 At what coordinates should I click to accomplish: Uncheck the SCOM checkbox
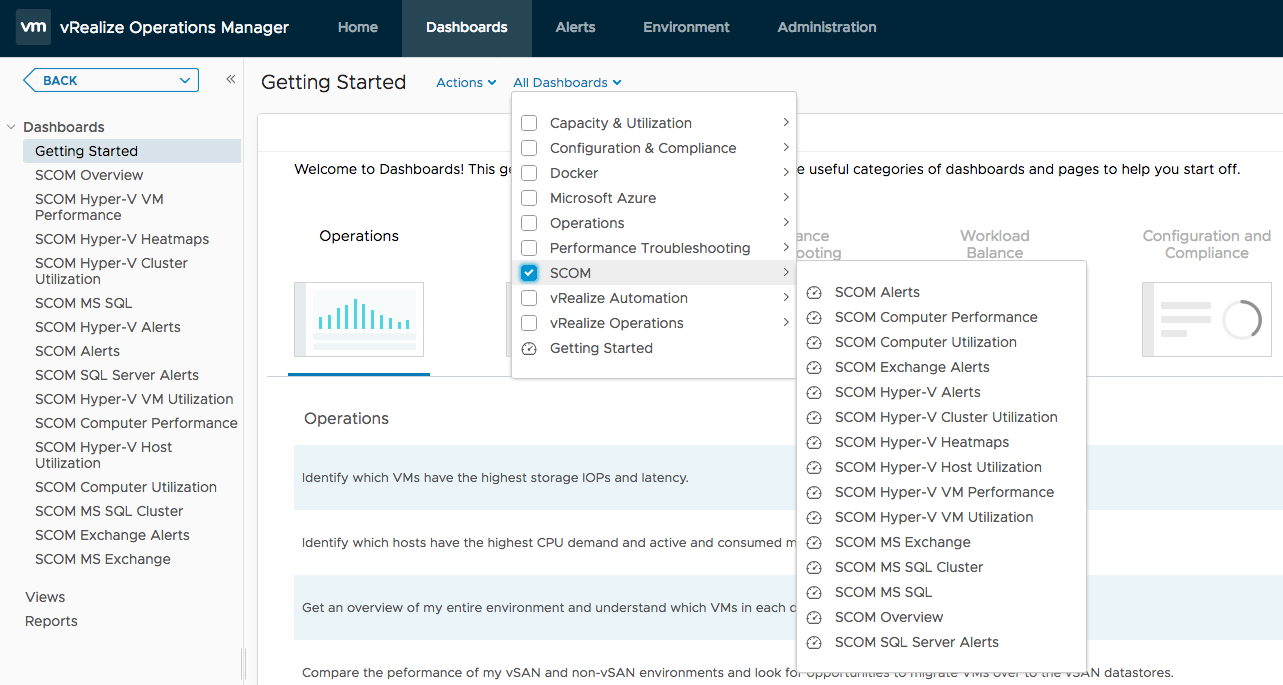(529, 273)
